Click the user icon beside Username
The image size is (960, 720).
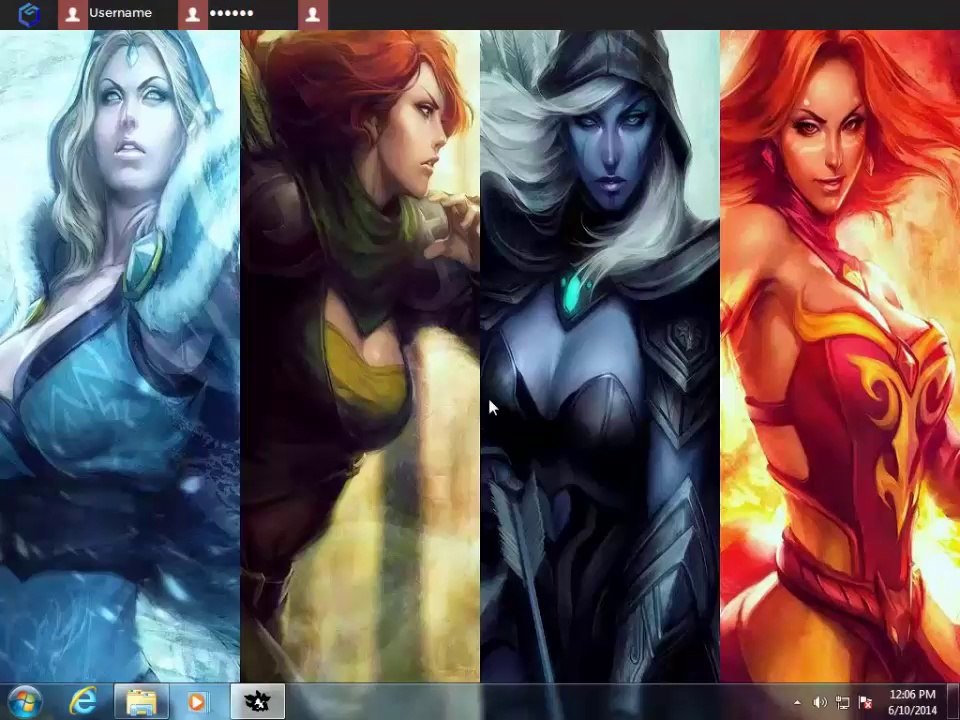[x=72, y=14]
